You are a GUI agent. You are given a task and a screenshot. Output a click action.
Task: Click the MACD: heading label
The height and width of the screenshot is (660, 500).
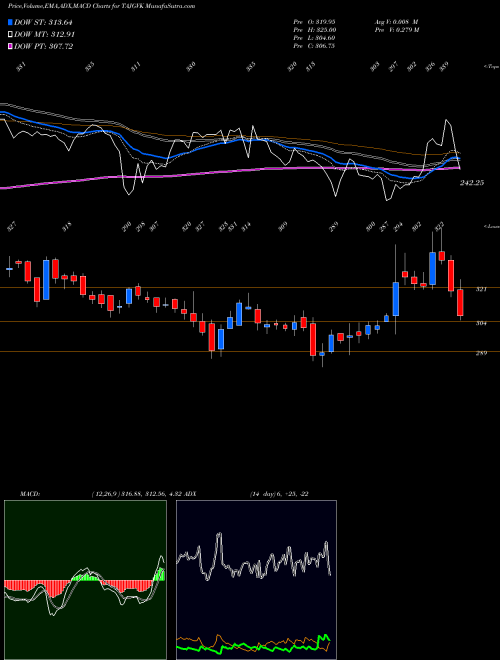30,494
